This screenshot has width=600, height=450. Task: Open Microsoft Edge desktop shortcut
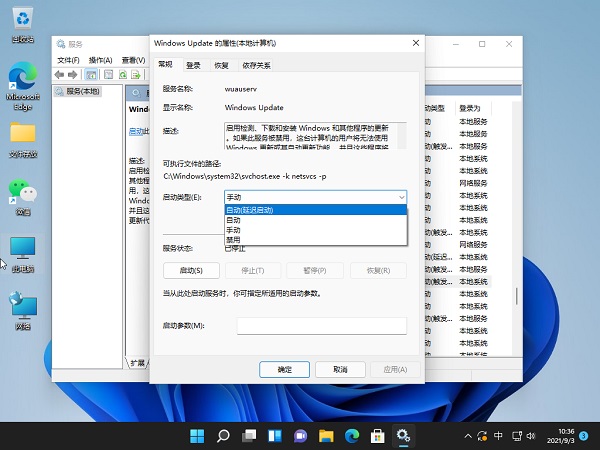(22, 78)
